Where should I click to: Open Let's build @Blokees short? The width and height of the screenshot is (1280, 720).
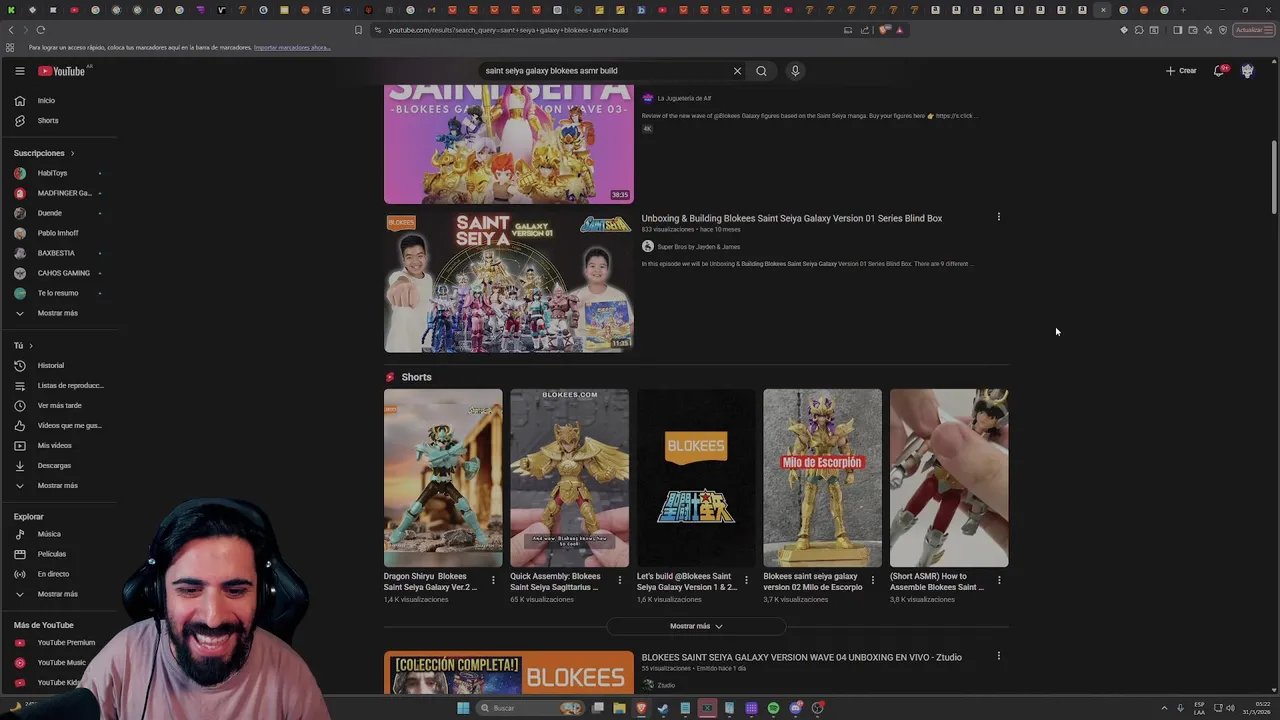click(x=696, y=478)
